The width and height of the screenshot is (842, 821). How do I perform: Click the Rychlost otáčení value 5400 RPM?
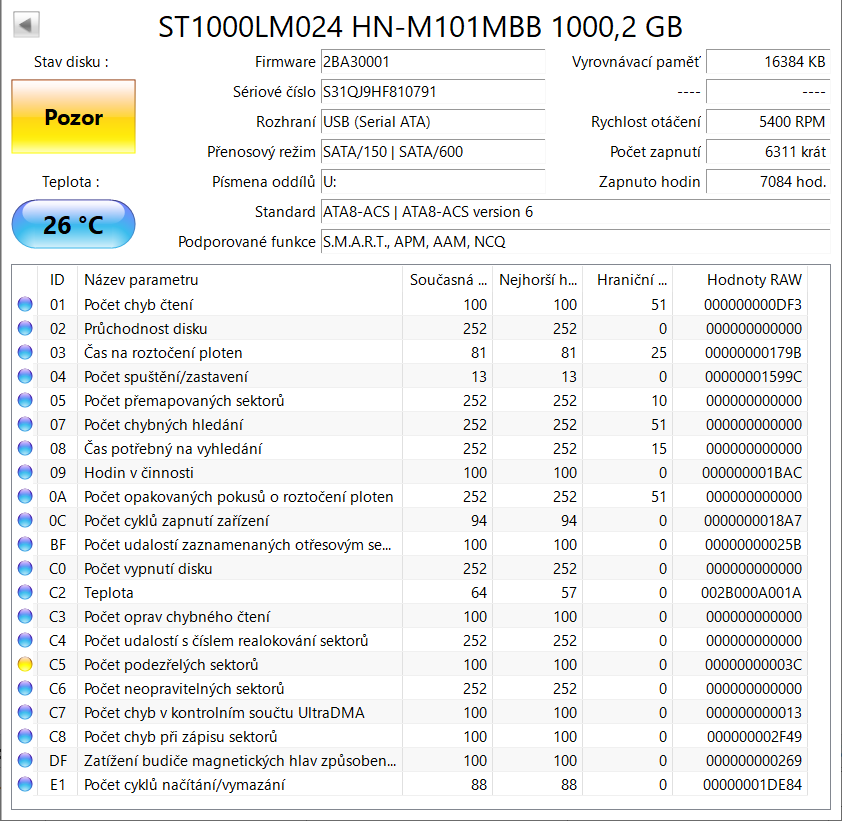767,122
